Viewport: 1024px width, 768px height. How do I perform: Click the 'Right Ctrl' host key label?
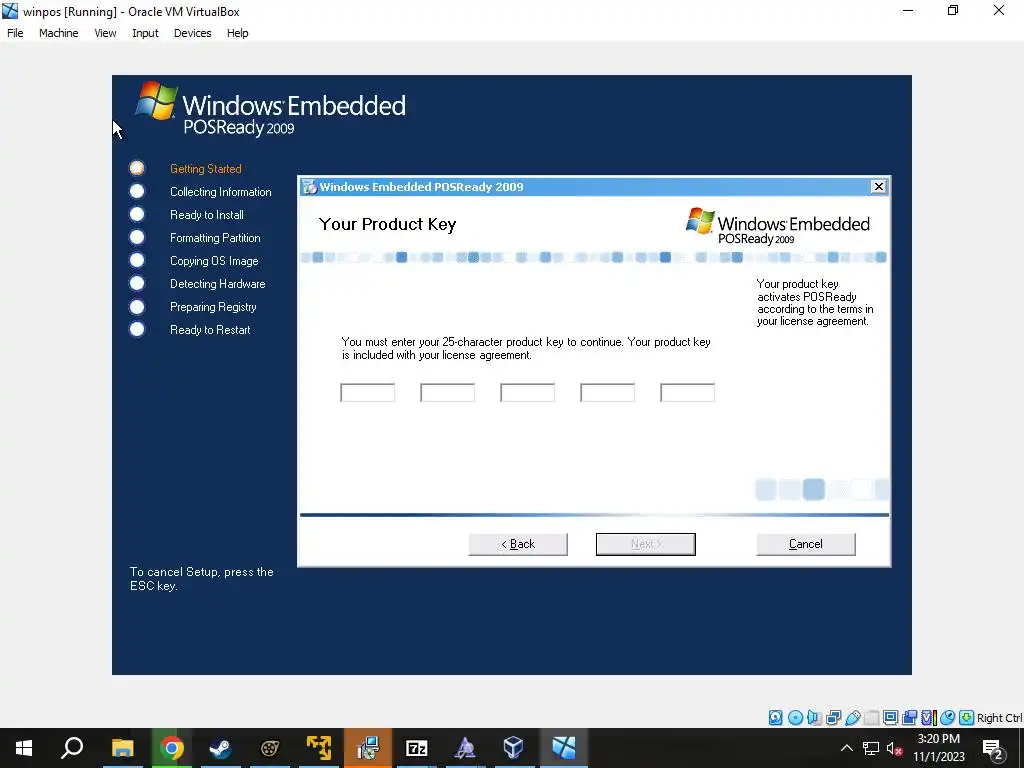pyautogui.click(x=1000, y=718)
